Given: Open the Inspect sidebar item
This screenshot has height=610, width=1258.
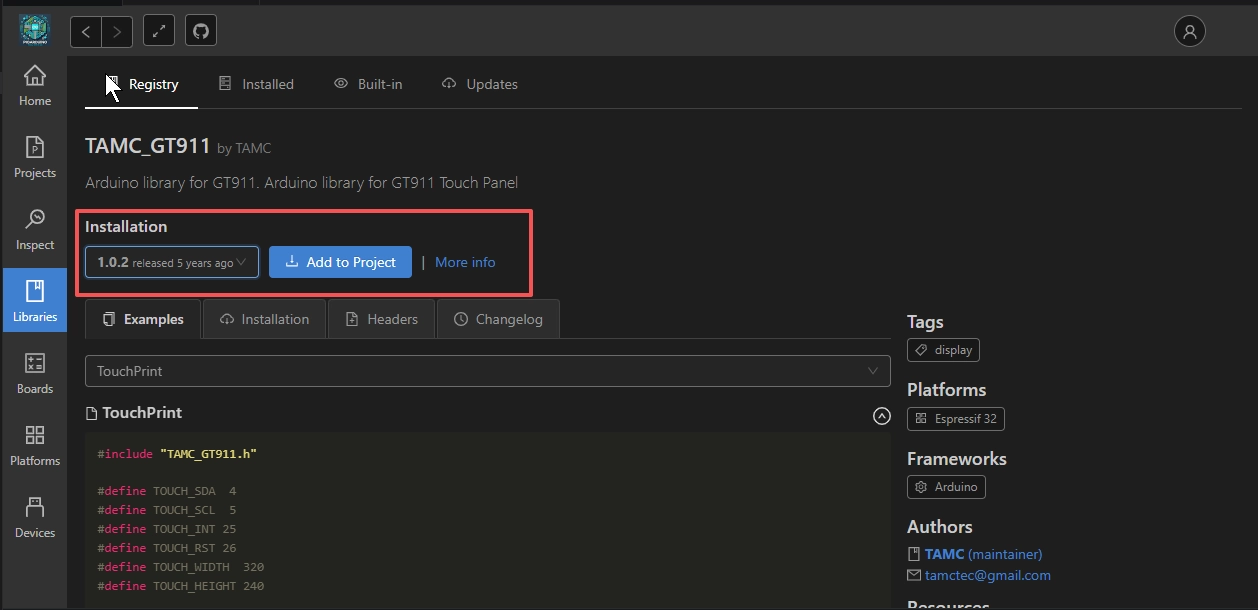Looking at the screenshot, I should coord(34,230).
